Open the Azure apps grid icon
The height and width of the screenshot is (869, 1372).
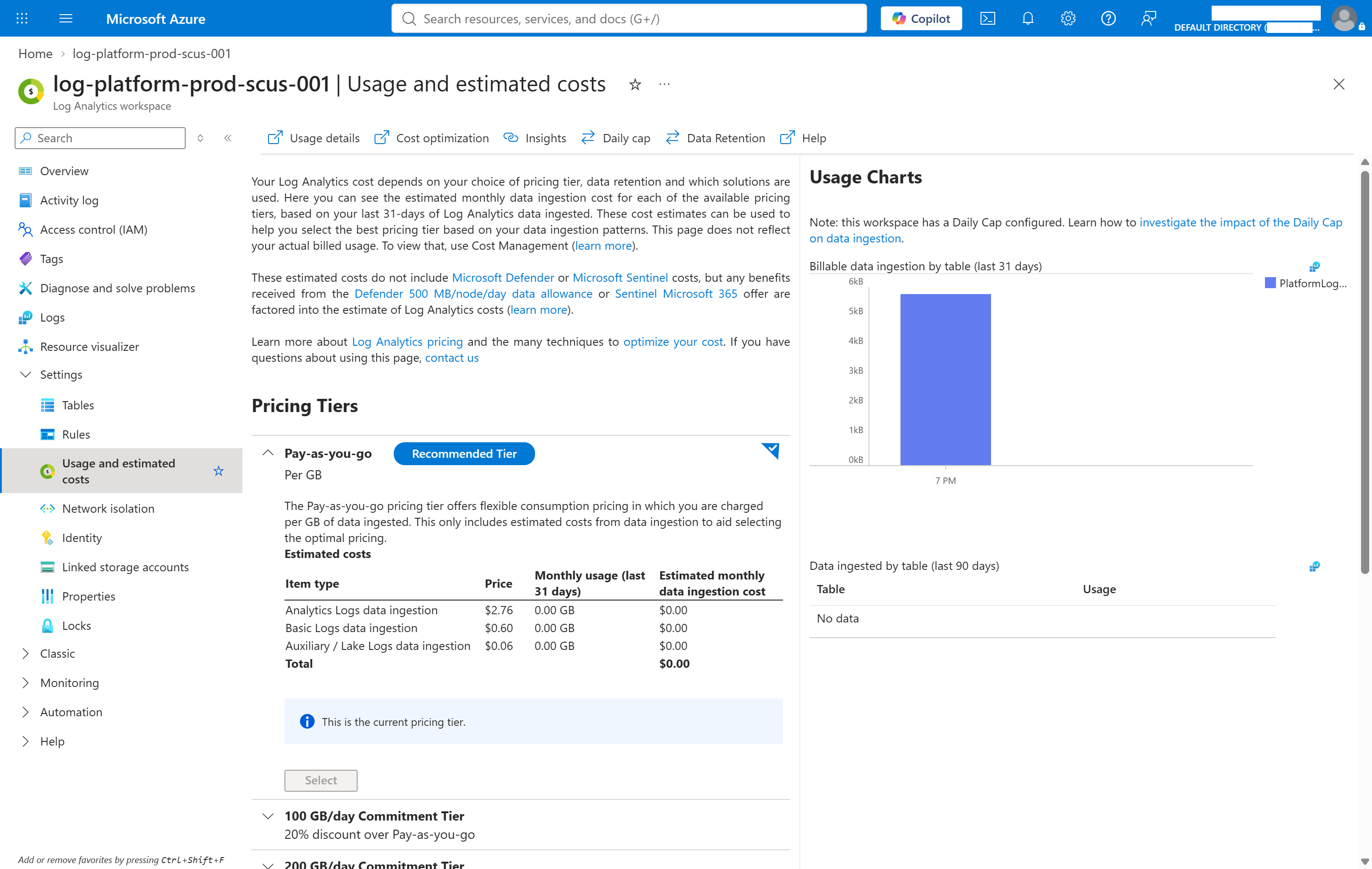(x=21, y=18)
